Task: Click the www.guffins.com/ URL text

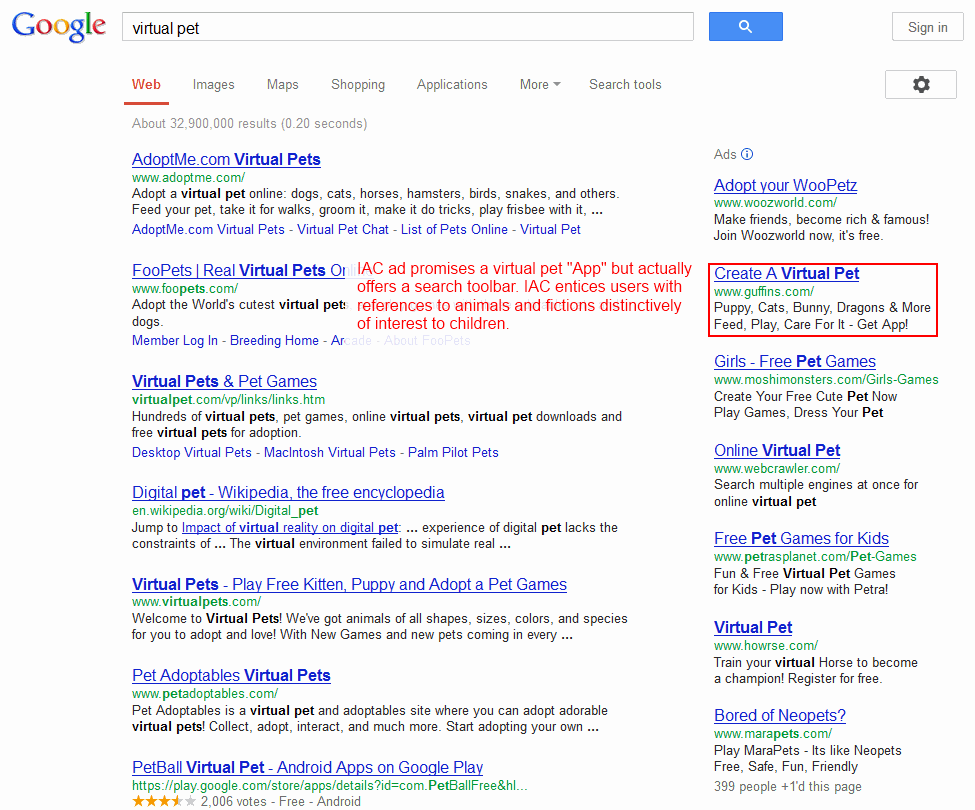Action: click(x=764, y=292)
